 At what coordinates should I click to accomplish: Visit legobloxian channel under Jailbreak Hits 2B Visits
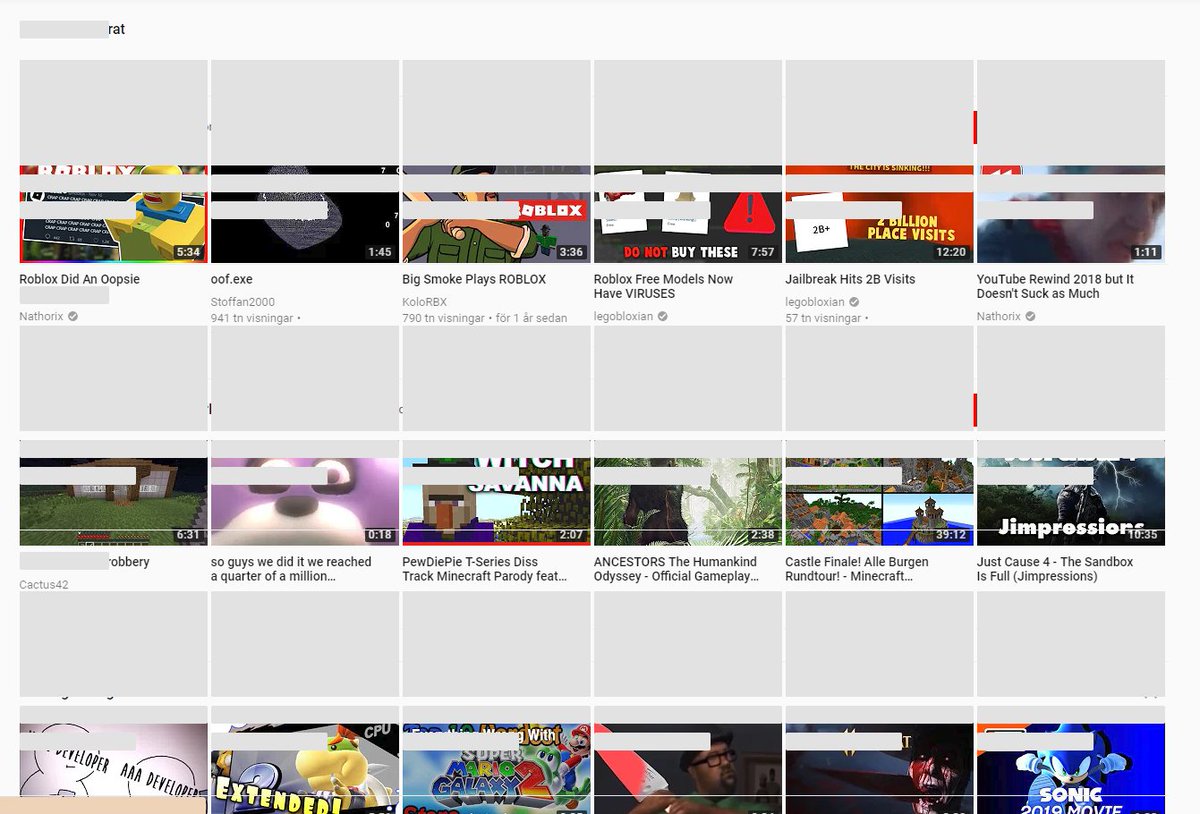(x=815, y=302)
